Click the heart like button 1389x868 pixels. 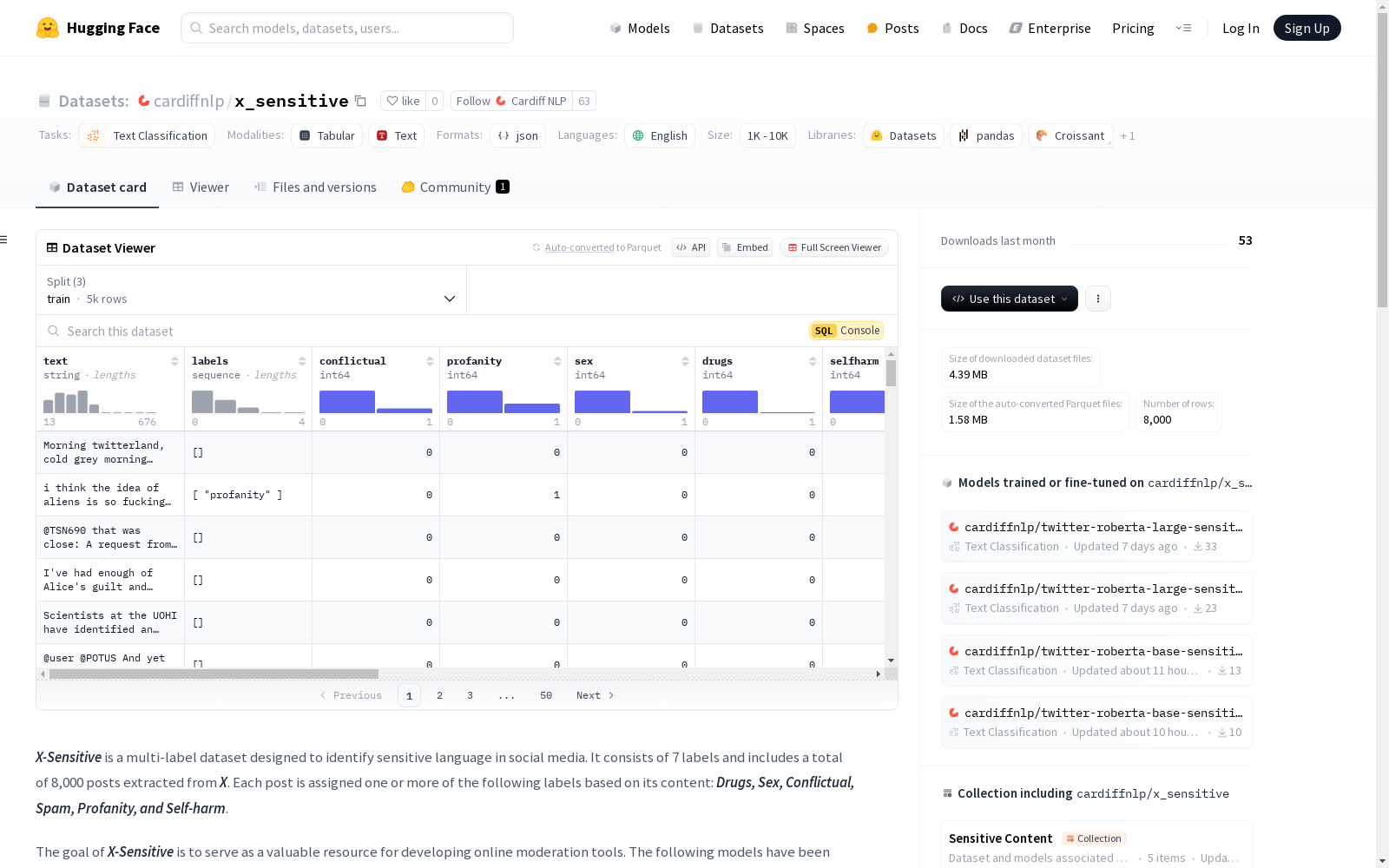(403, 101)
